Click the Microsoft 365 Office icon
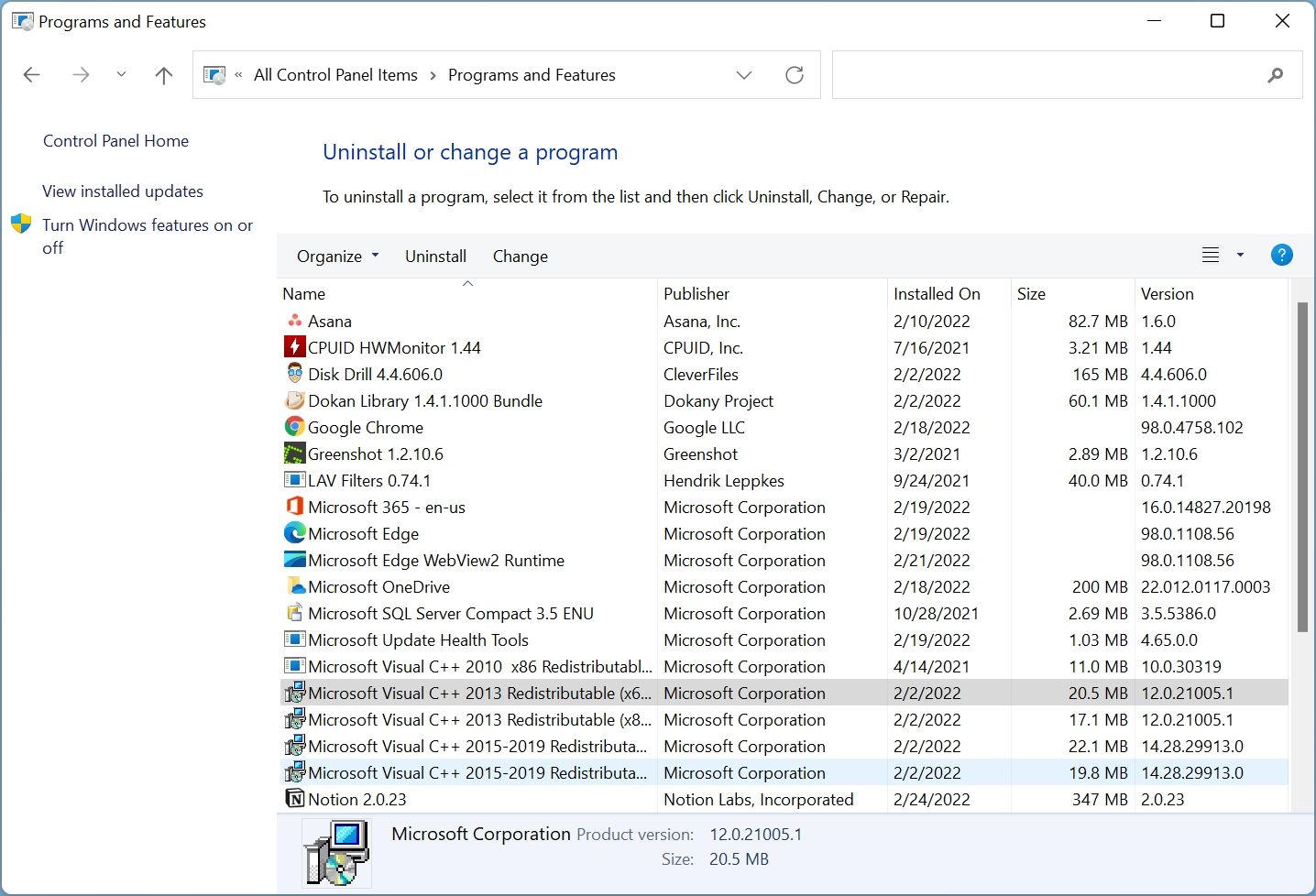 click(x=294, y=507)
